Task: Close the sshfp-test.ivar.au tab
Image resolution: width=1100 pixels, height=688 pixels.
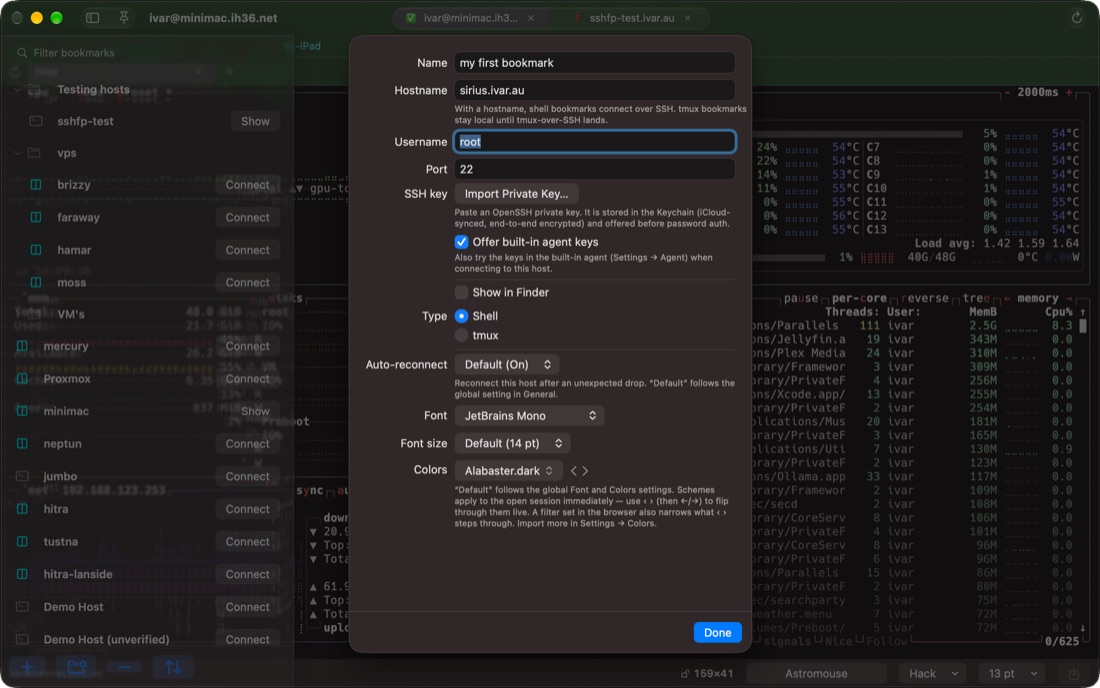Action: coord(688,18)
